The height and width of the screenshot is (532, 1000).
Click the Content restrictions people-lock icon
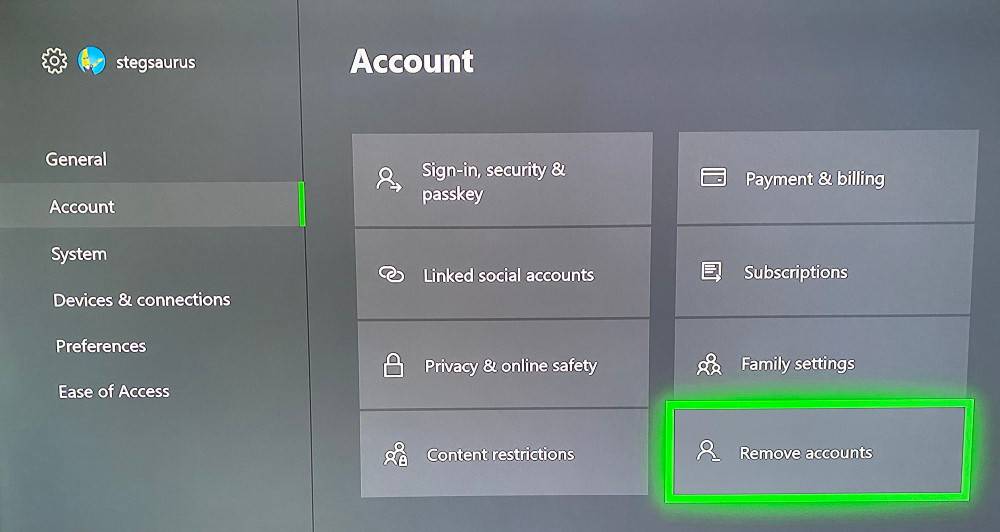tap(395, 454)
